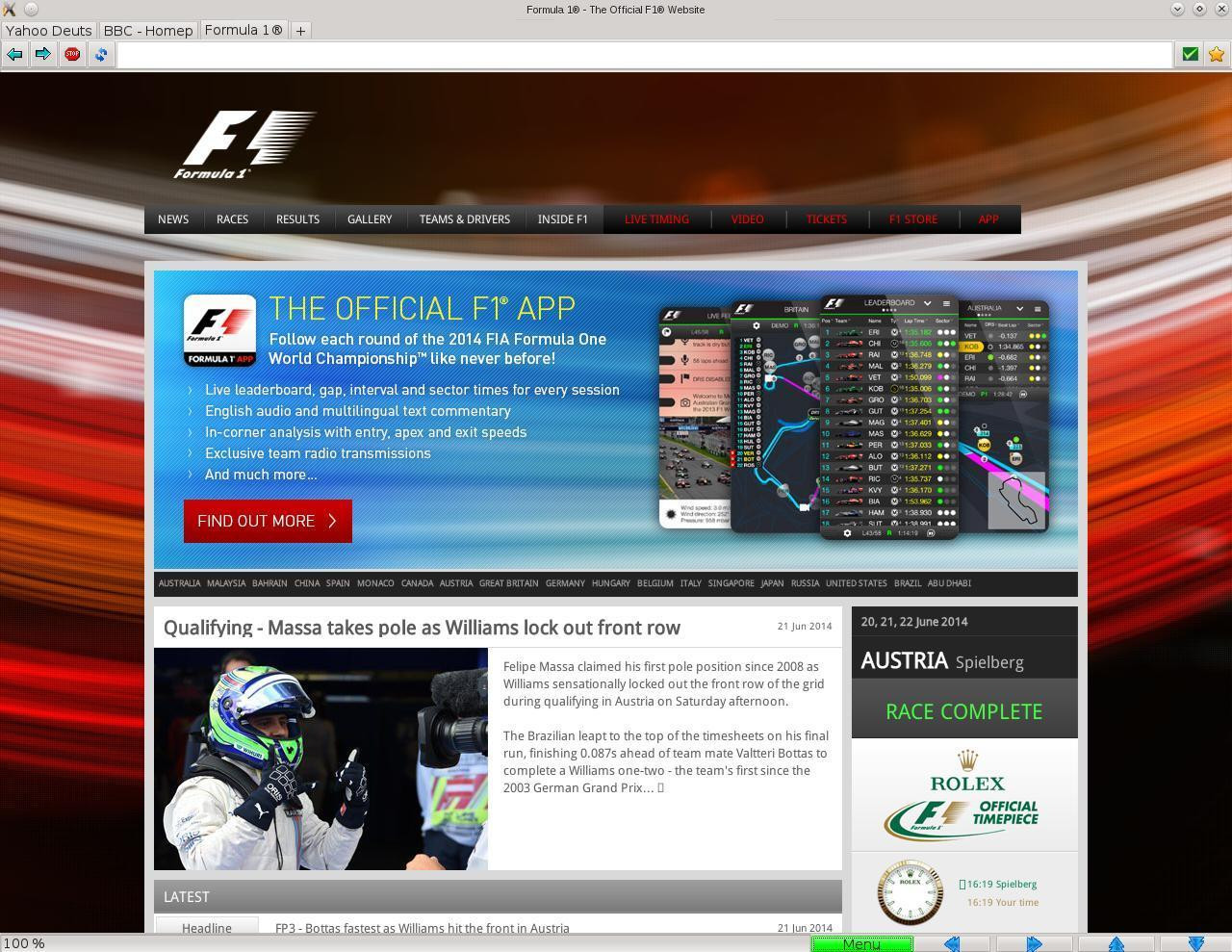This screenshot has height=952, width=1232.
Task: Open the ITALY race link
Action: [690, 583]
